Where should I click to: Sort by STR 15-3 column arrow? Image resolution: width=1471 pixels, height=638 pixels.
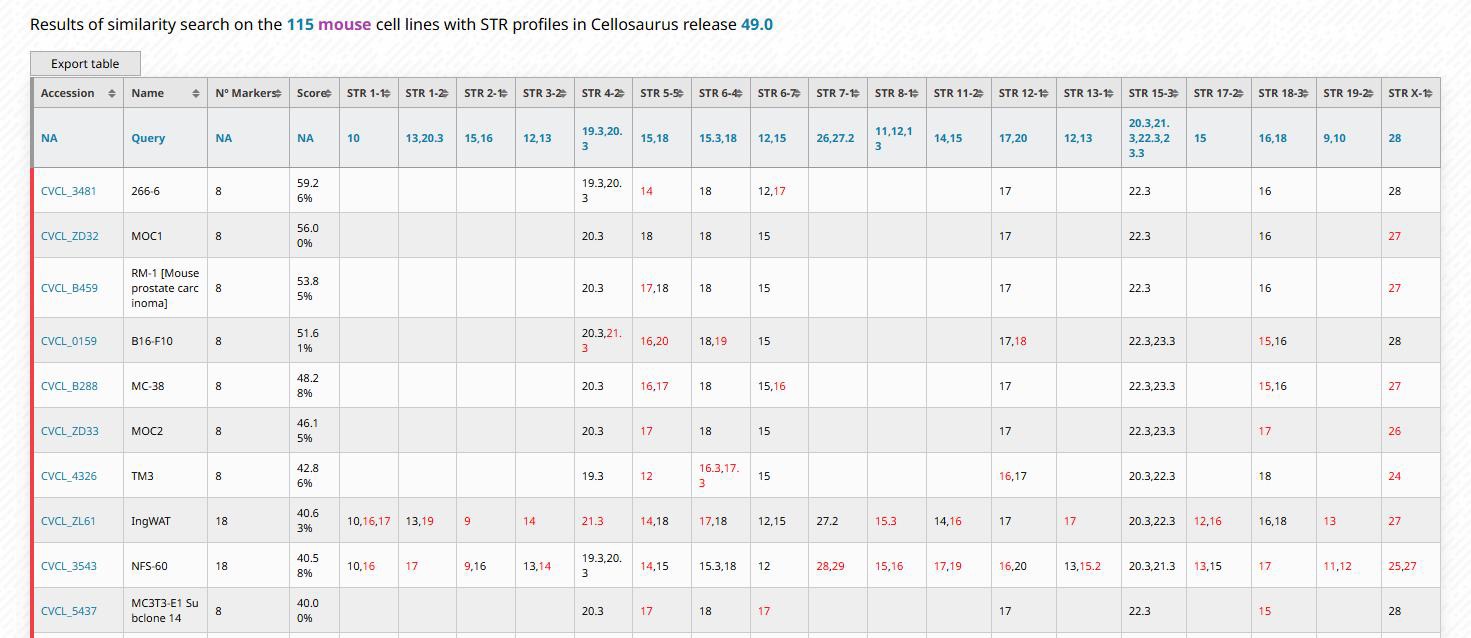[x=1175, y=93]
